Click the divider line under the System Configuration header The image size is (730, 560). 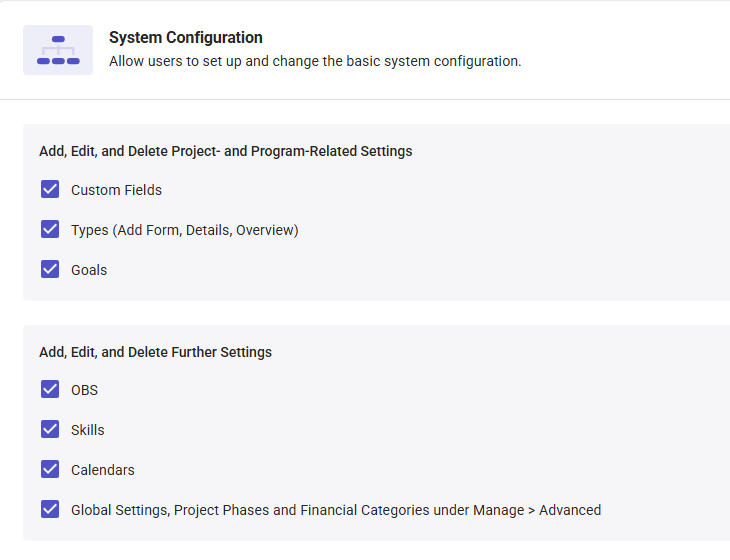tap(365, 100)
